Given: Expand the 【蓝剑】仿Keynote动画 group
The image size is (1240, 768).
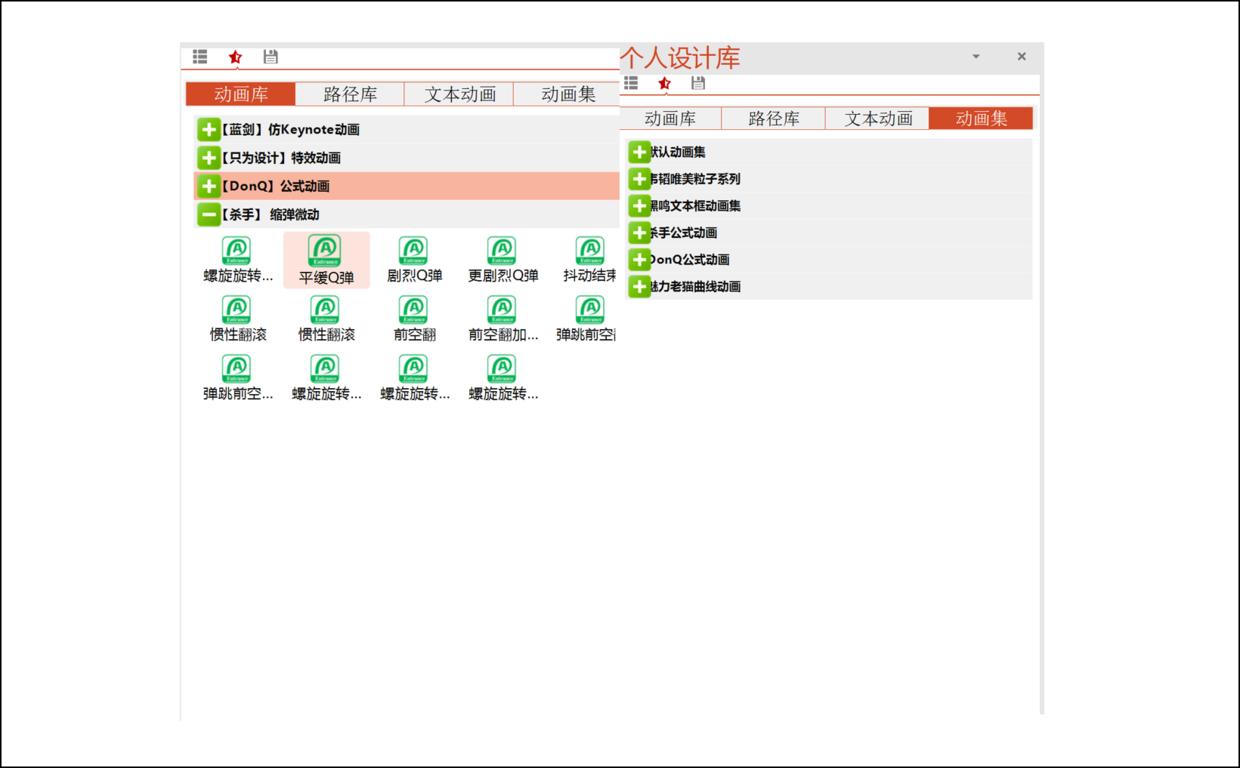Looking at the screenshot, I should point(208,130).
